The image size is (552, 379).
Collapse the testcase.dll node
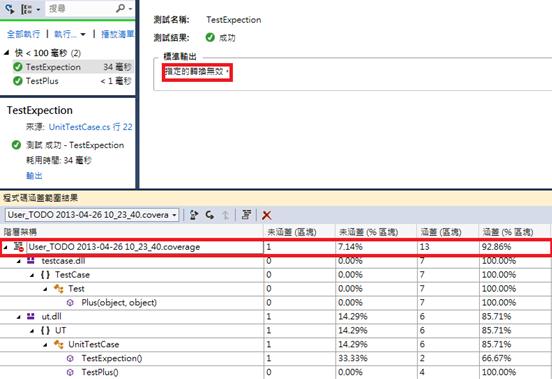click(19, 261)
